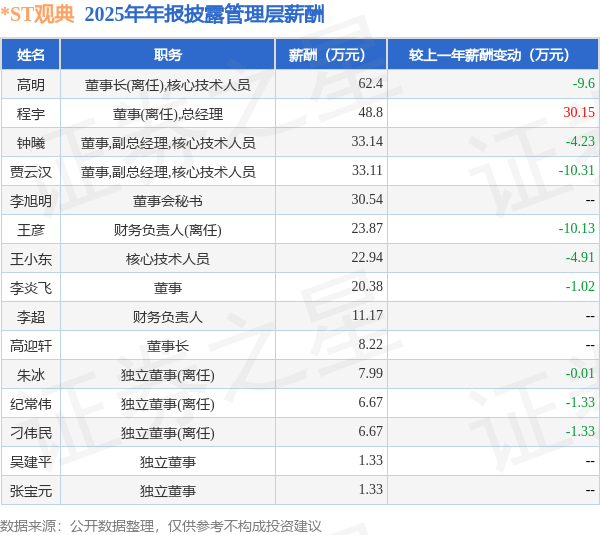Click the red salary change '30.15'
The image size is (600, 535).
(x=579, y=112)
